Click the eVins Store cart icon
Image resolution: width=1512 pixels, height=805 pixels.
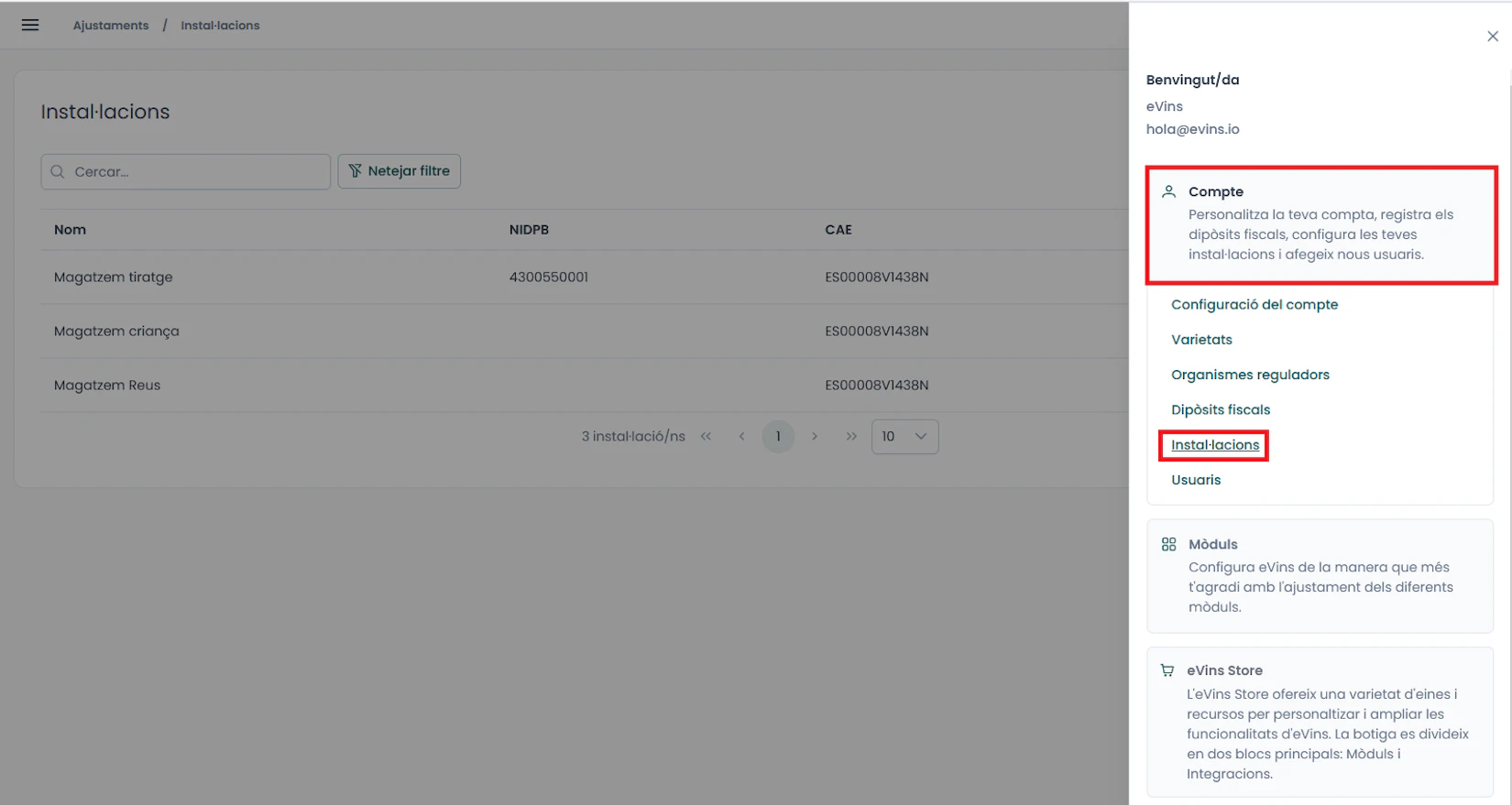pyautogui.click(x=1167, y=670)
